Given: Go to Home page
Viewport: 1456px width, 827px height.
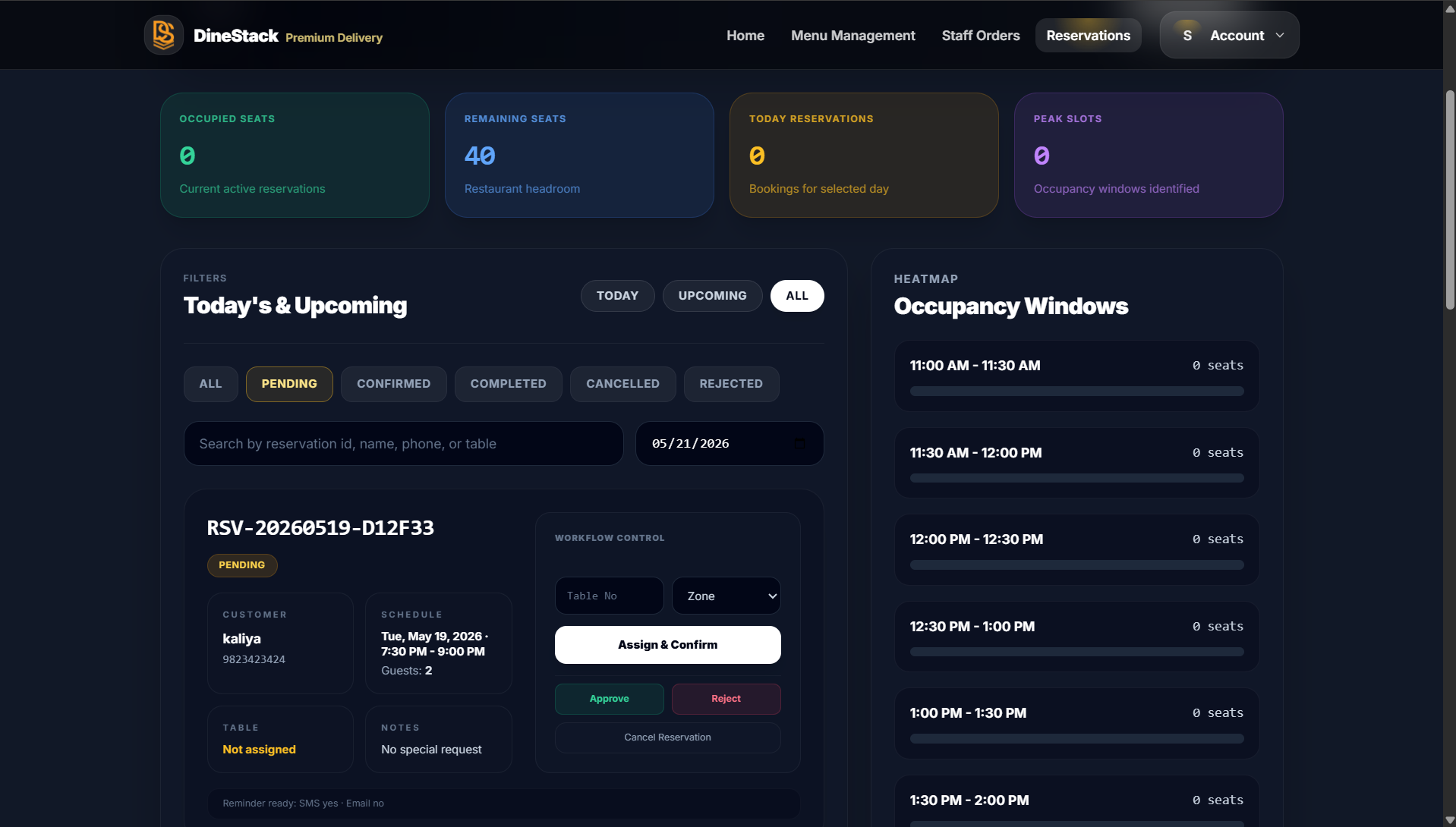Looking at the screenshot, I should tap(745, 36).
